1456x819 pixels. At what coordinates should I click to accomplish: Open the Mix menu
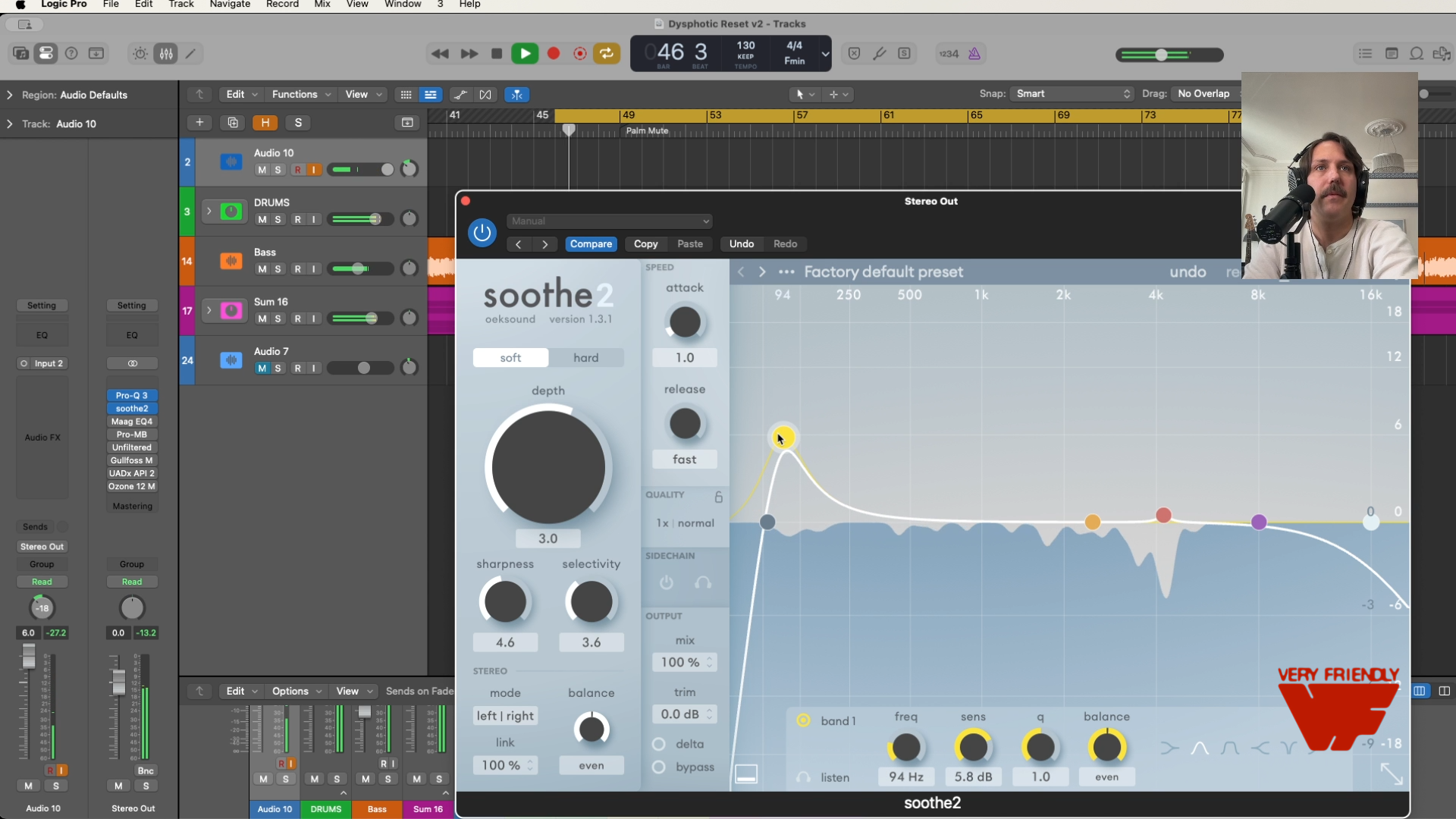coord(322,5)
